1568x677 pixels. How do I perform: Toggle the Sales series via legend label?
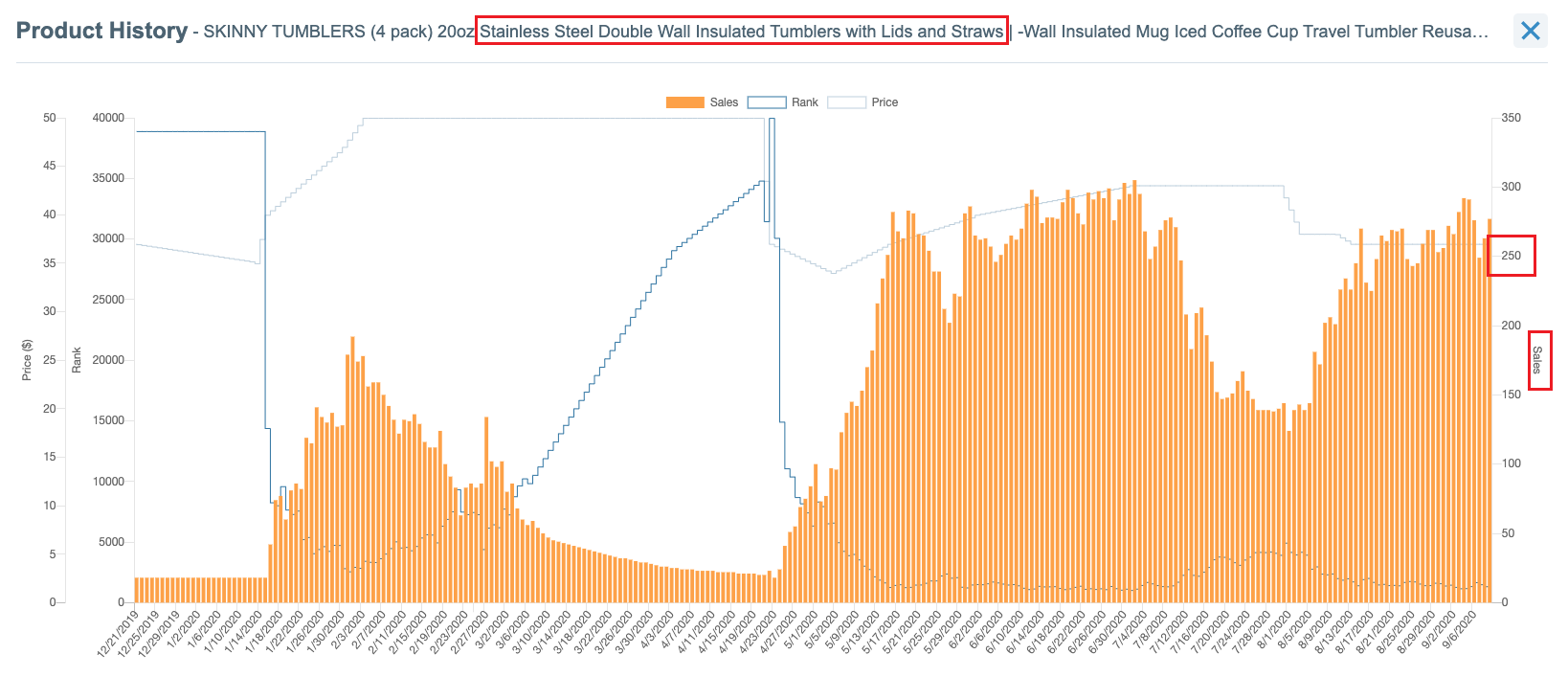[724, 102]
